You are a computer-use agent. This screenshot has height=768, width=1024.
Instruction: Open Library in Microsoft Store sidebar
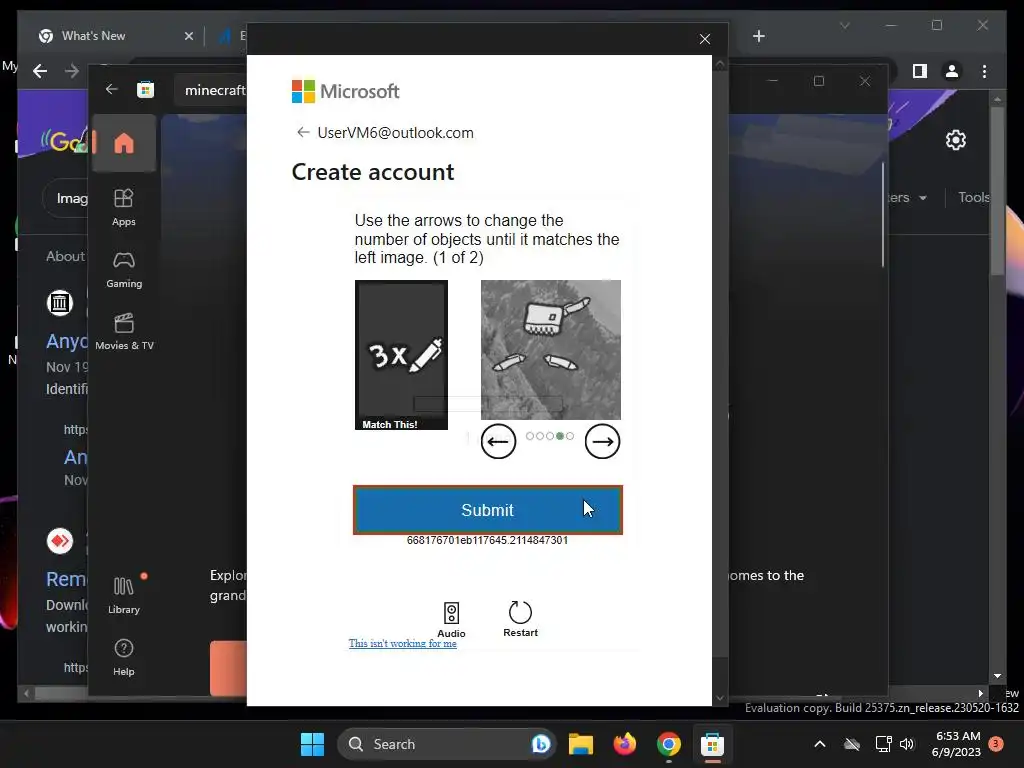tap(124, 595)
